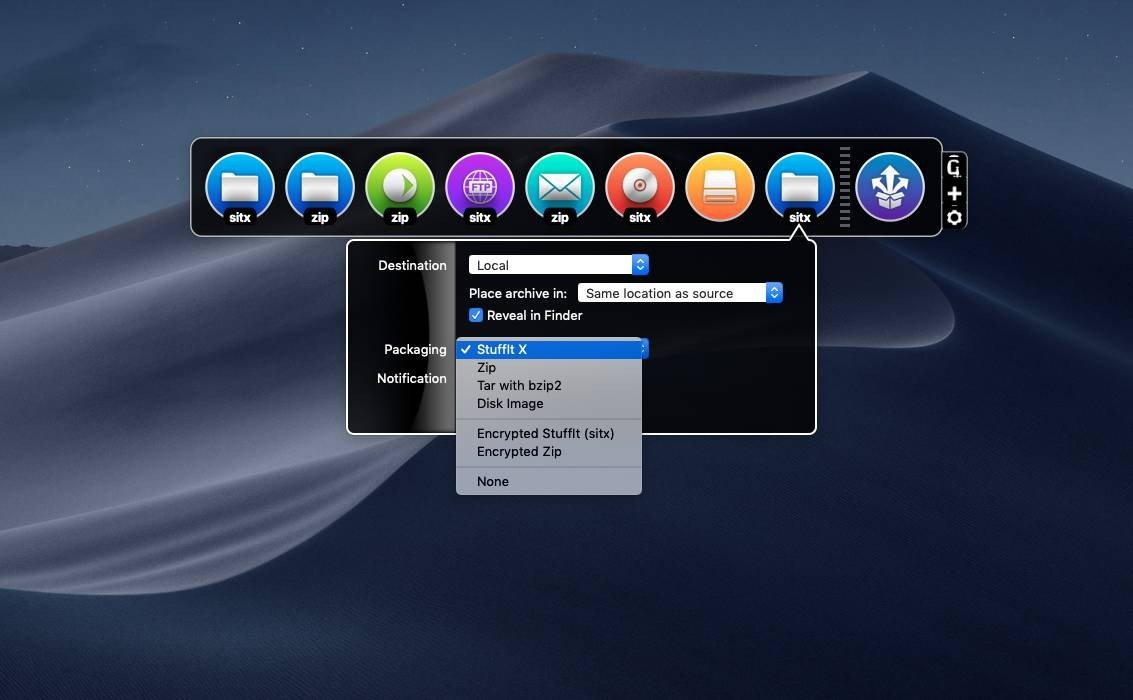This screenshot has height=700, width=1133.
Task: Pick Disk Image in the packaging list
Action: click(510, 403)
